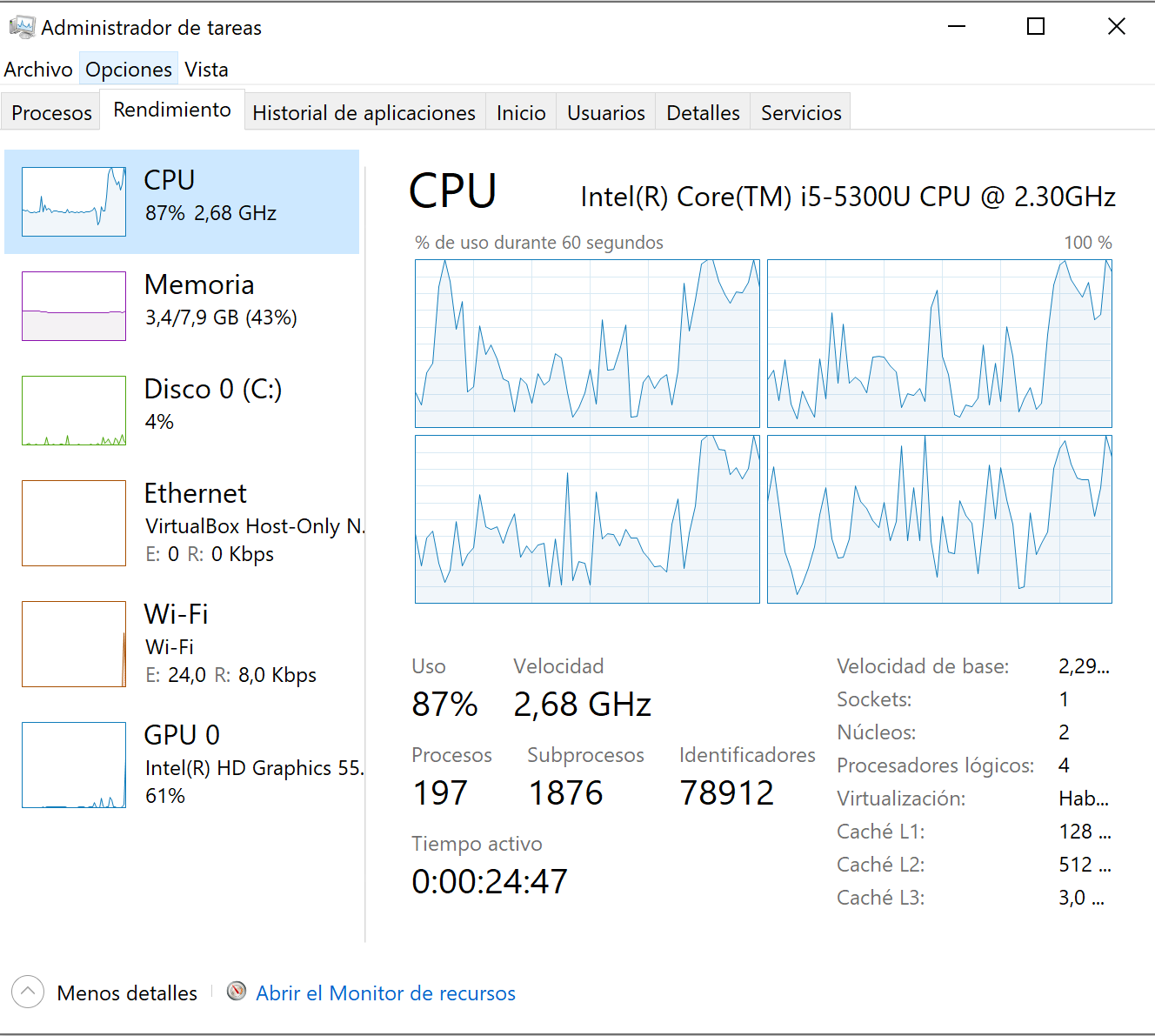The width and height of the screenshot is (1155, 1036).
Task: Select the Memoria usage graph icon
Action: coord(74,306)
